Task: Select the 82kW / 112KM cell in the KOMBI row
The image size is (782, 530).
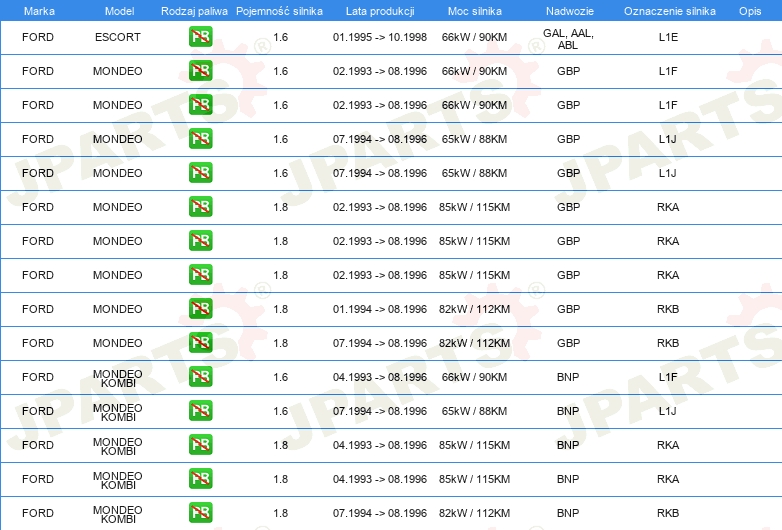Action: (474, 513)
